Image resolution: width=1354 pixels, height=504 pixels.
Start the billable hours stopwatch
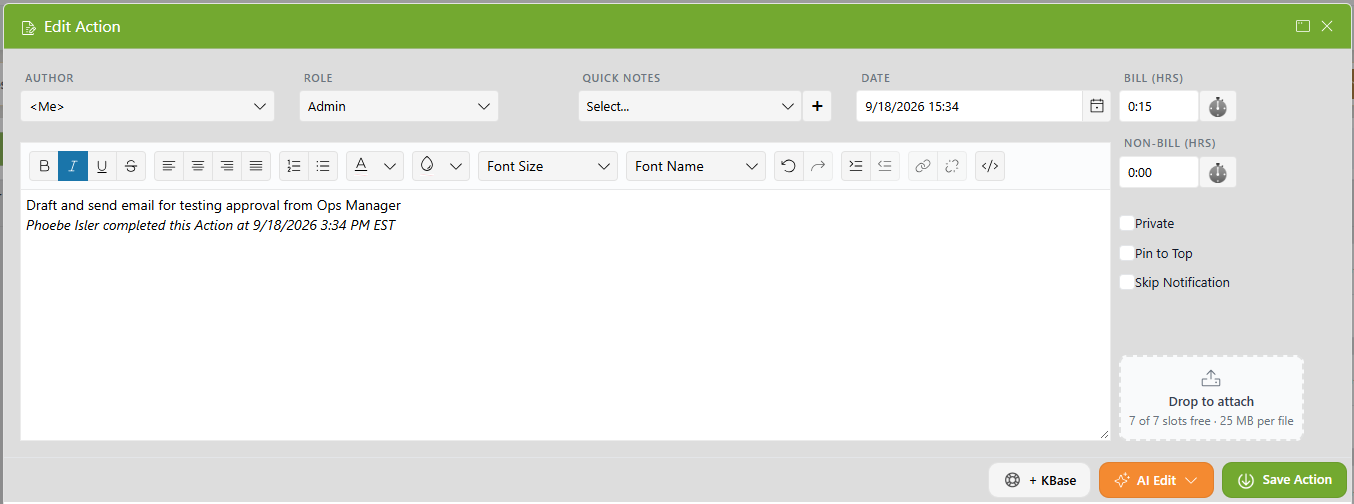1217,106
